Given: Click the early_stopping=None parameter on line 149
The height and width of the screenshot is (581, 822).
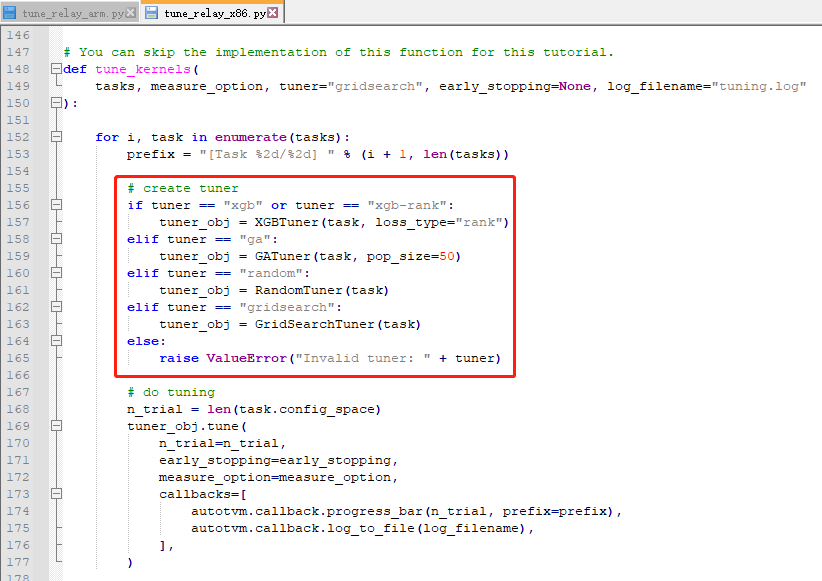Looking at the screenshot, I should click(x=515, y=87).
